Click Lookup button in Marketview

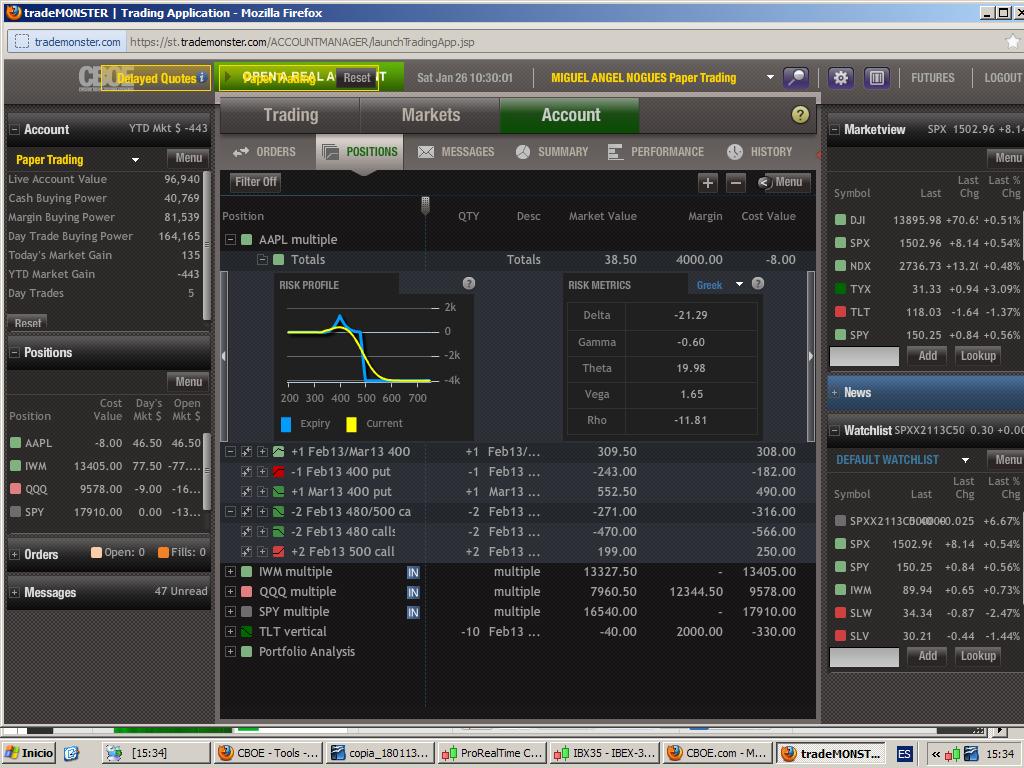pyautogui.click(x=978, y=356)
